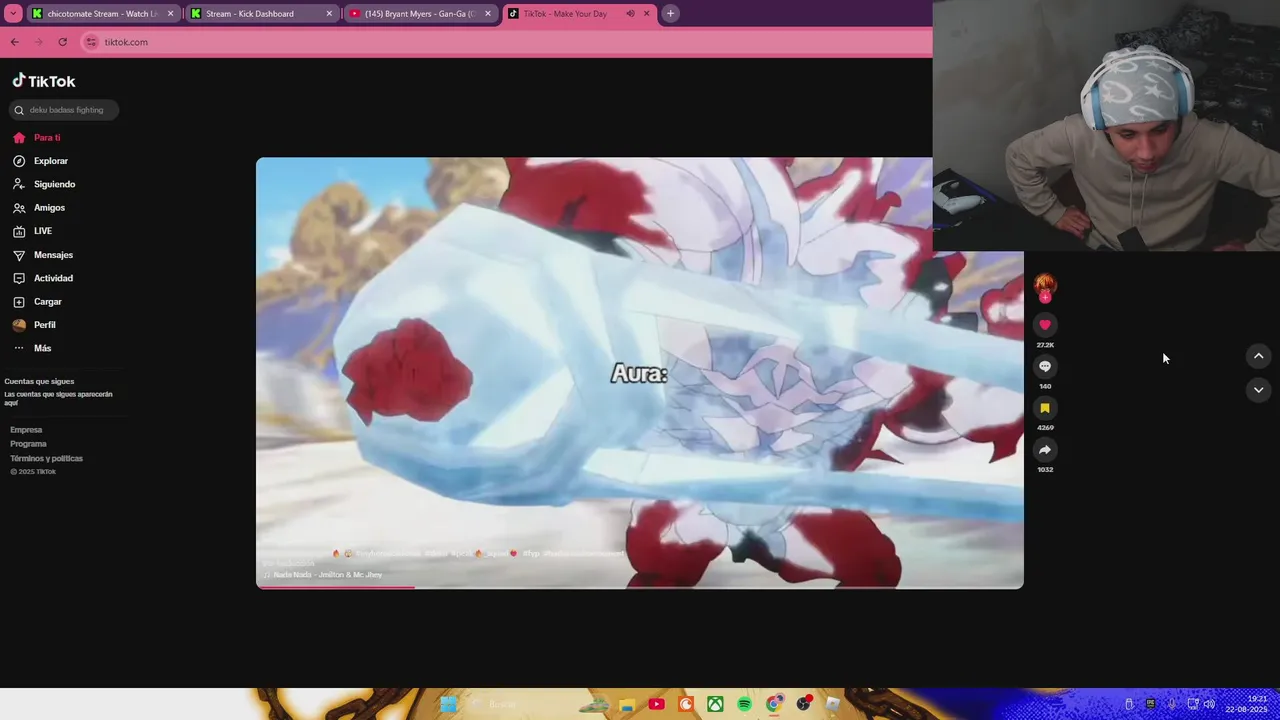1280x720 pixels.
Task: Click the Siguiendo person icon
Action: click(19, 184)
